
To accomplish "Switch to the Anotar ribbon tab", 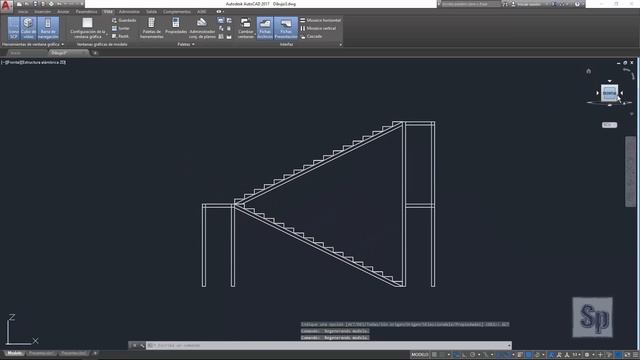I will pos(63,12).
